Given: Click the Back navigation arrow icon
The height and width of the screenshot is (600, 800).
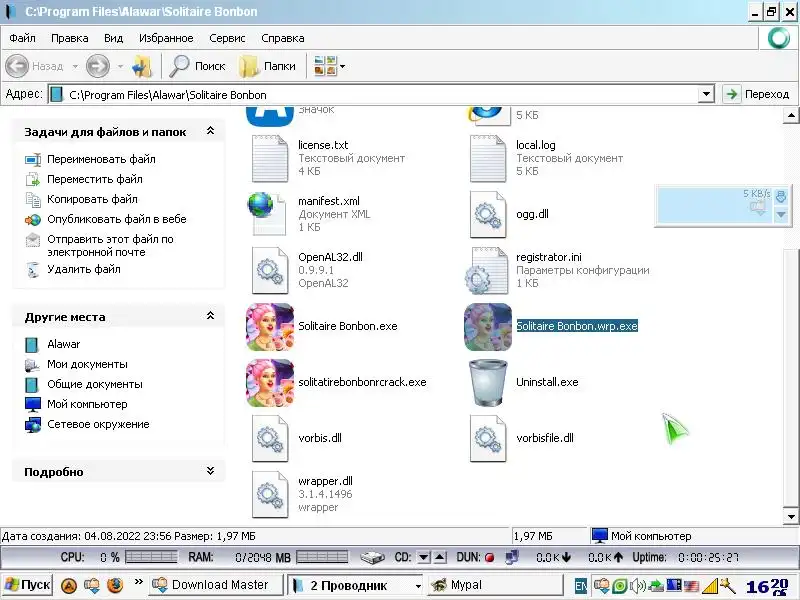Looking at the screenshot, I should 17,66.
